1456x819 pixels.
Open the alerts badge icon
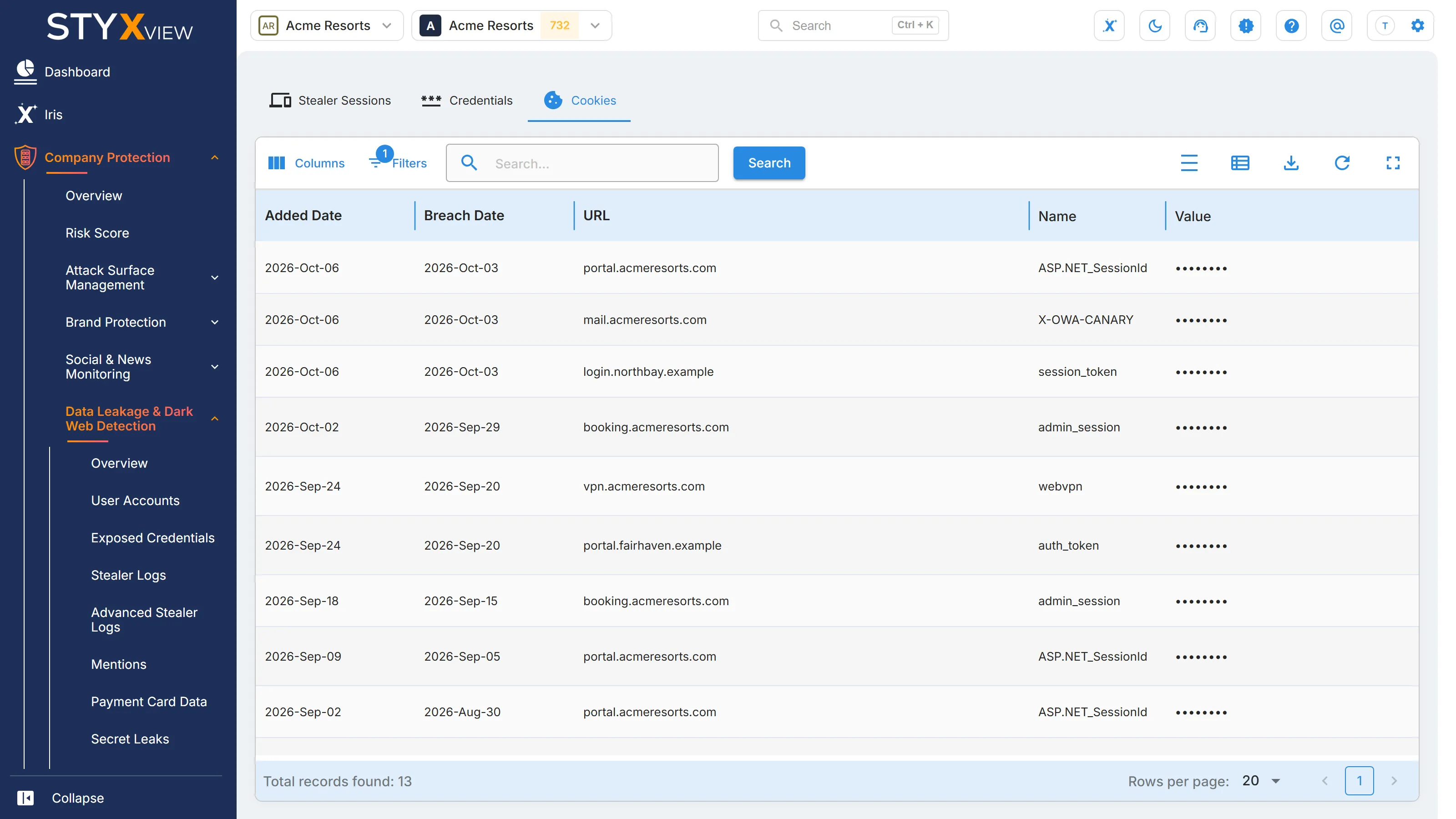[x=1246, y=25]
